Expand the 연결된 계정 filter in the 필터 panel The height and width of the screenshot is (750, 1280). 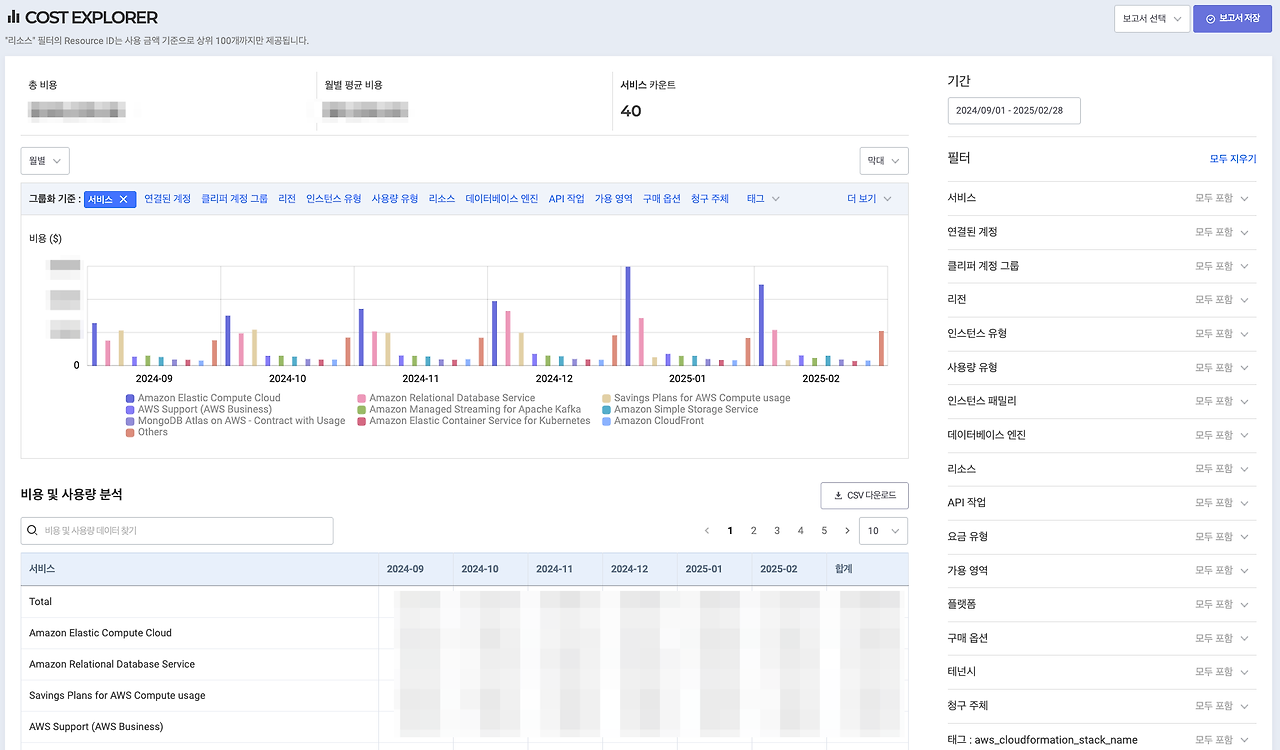[1102, 232]
